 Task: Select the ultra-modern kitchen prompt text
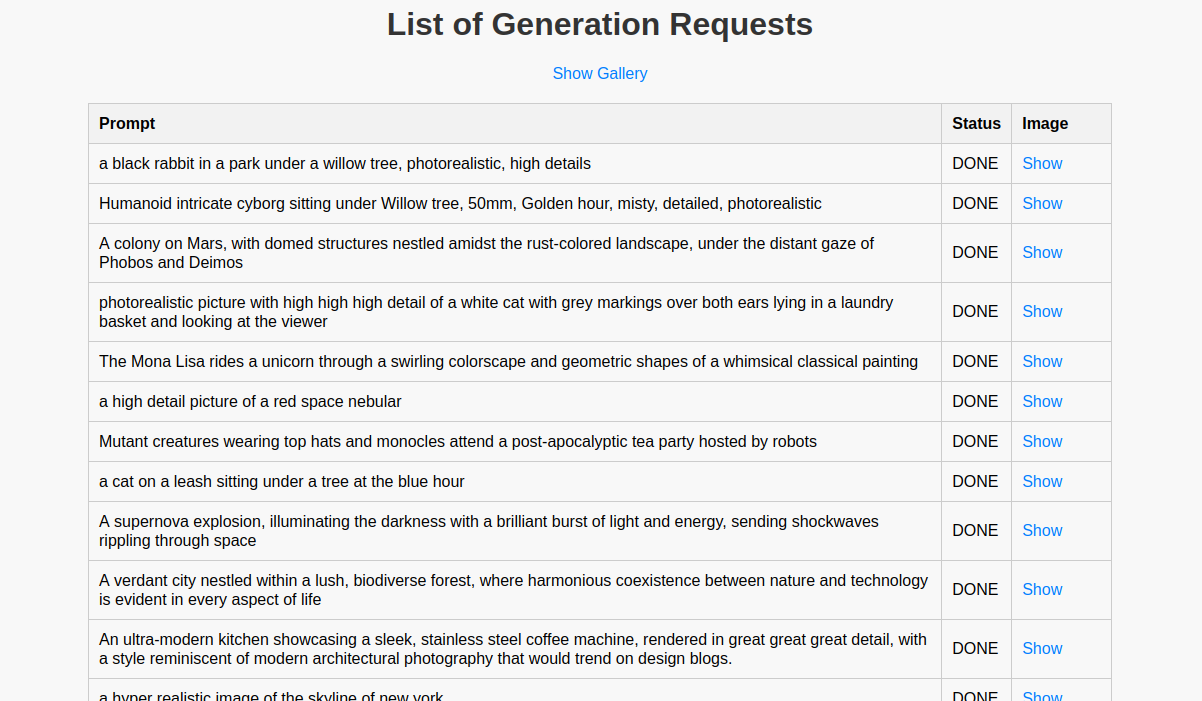point(513,648)
